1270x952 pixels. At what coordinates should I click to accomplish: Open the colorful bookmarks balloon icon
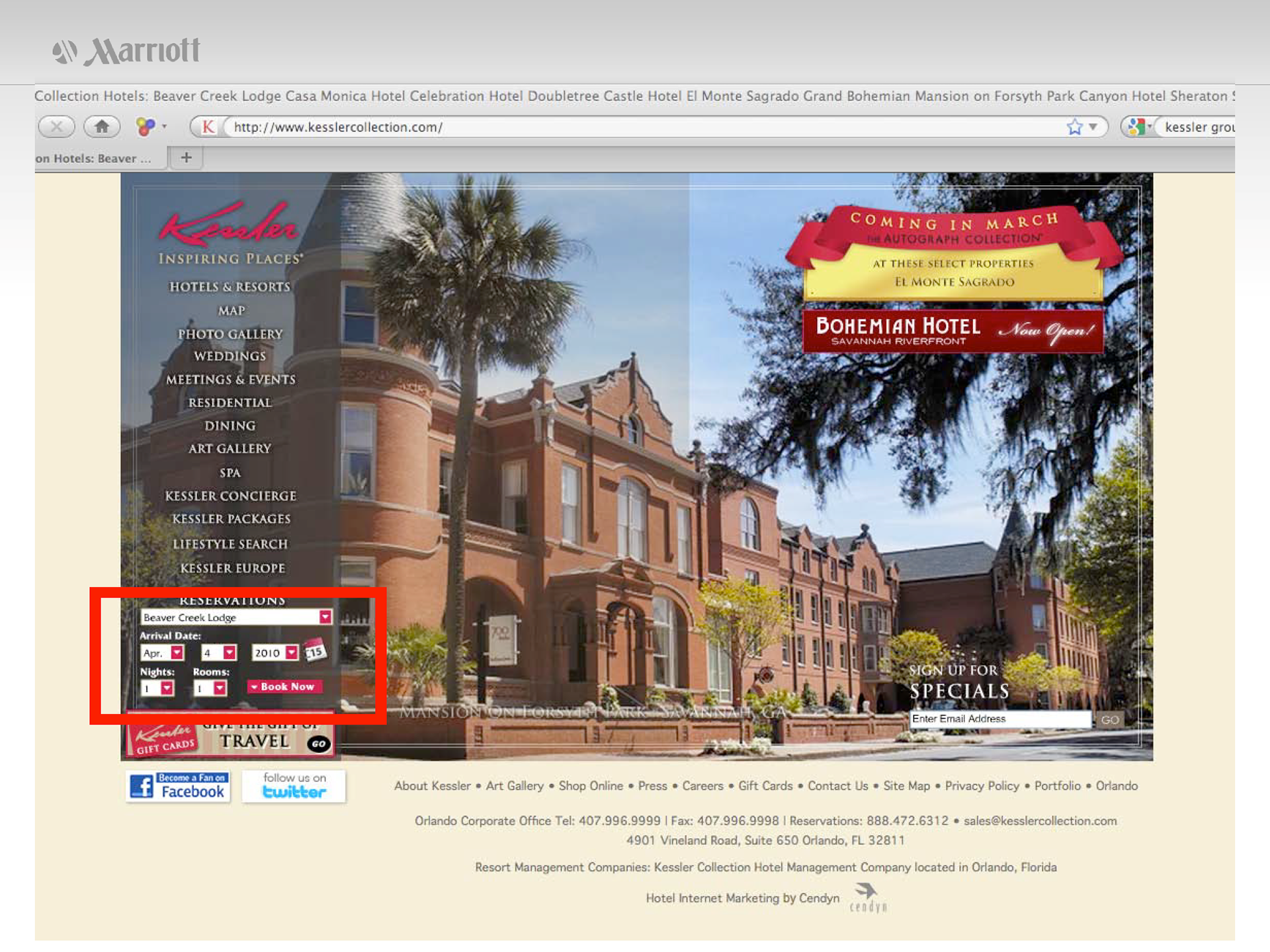point(145,126)
